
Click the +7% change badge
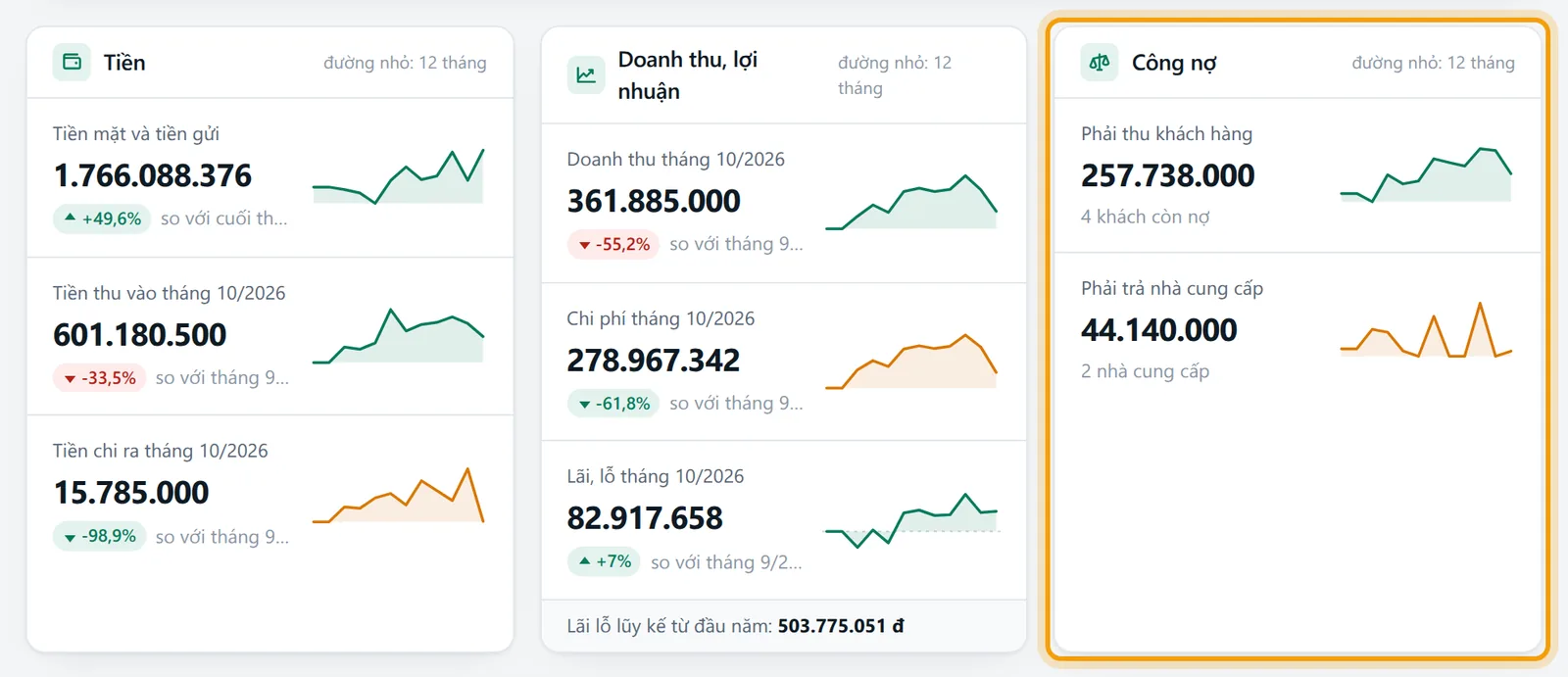tap(604, 561)
